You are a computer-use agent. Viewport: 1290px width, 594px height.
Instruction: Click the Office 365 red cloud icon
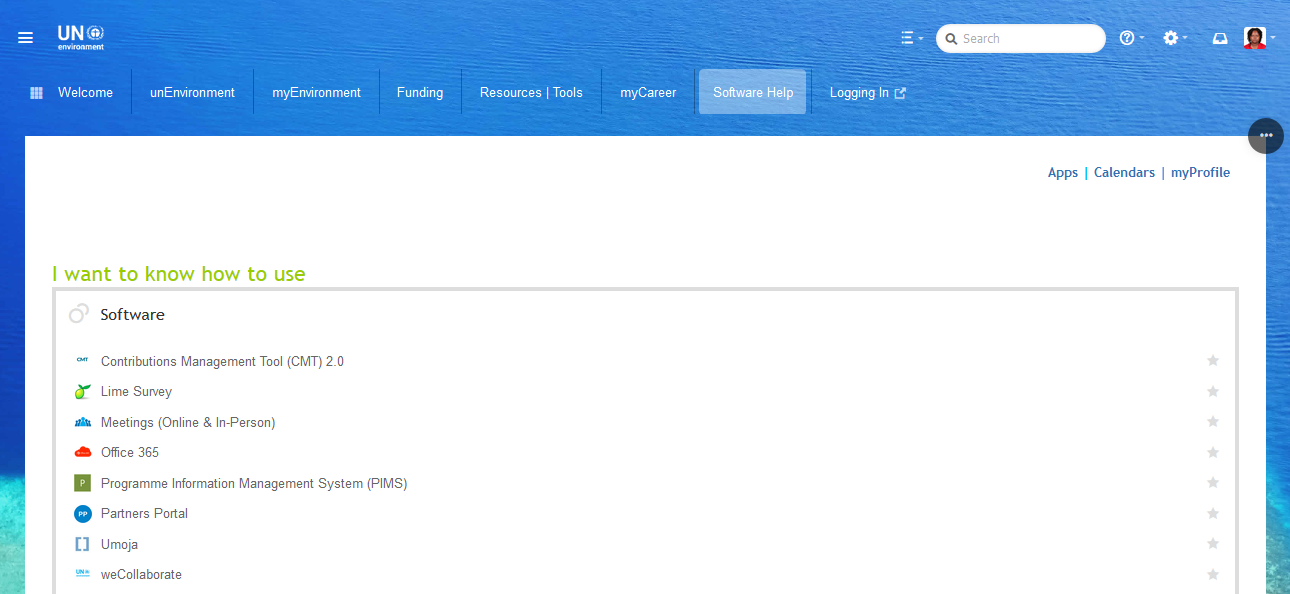coord(82,453)
